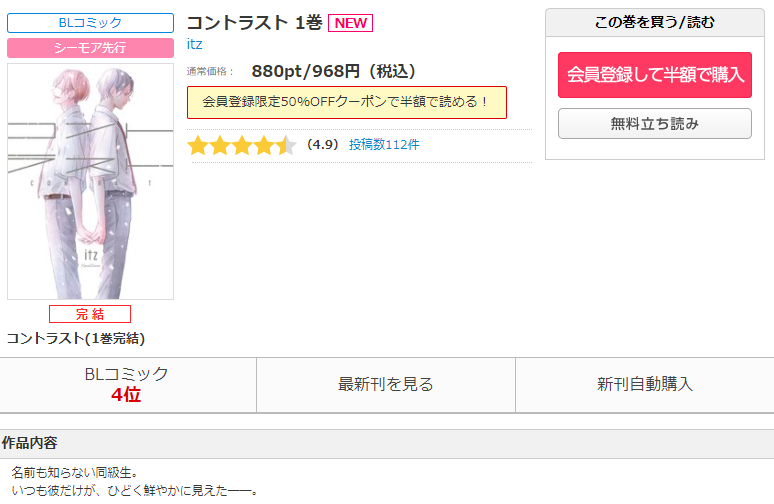774x504 pixels.
Task: Click 会員登録して半額で購入 button
Action: pyautogui.click(x=655, y=75)
